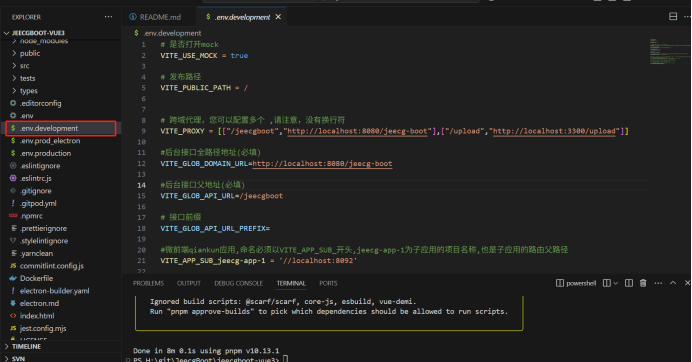Open the .eslintrc.js file

(x=35, y=178)
